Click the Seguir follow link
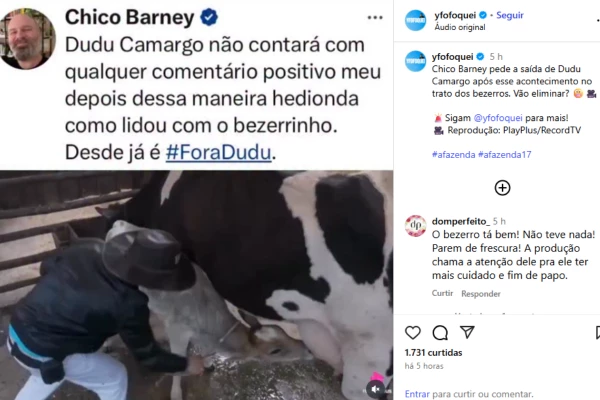600x400 pixels. 510,15
